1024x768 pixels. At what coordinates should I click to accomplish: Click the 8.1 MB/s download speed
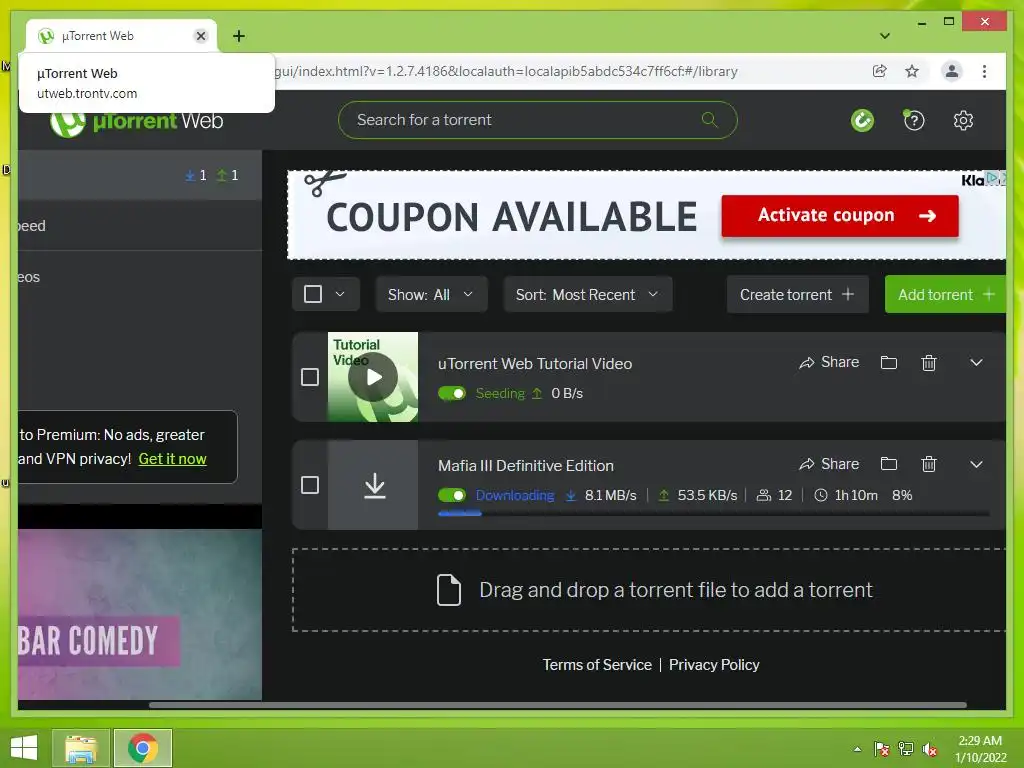point(610,495)
